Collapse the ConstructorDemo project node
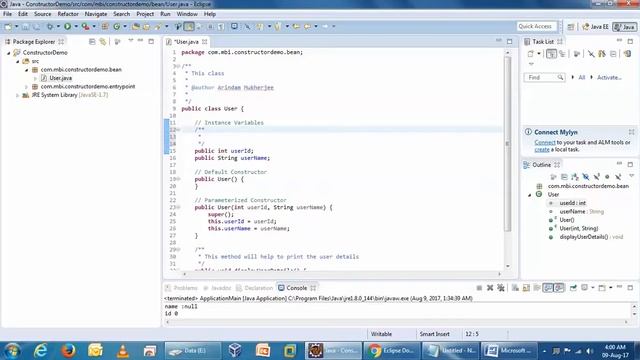 pos(9,53)
